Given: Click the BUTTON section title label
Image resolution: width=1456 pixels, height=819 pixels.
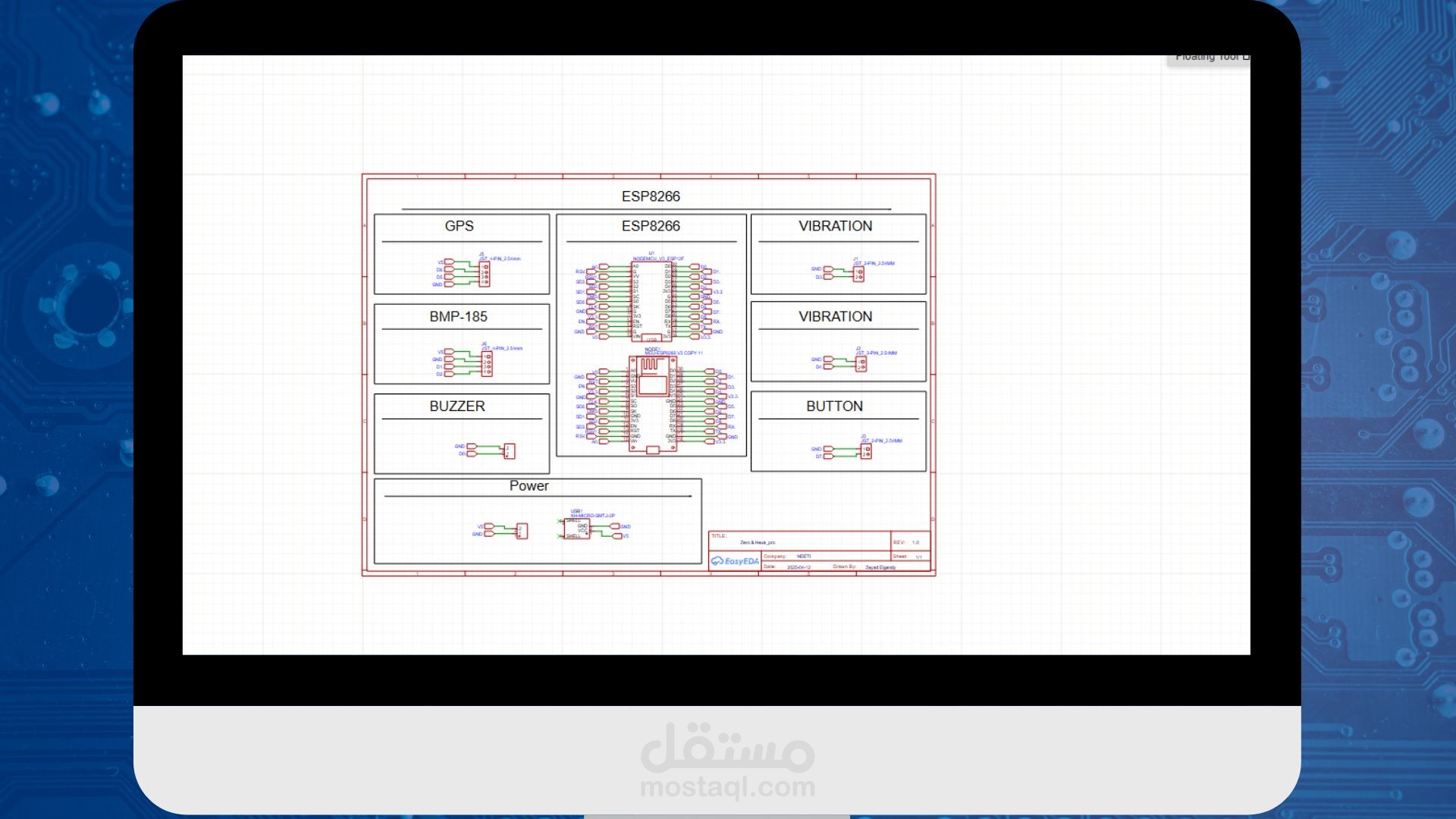Looking at the screenshot, I should (834, 406).
